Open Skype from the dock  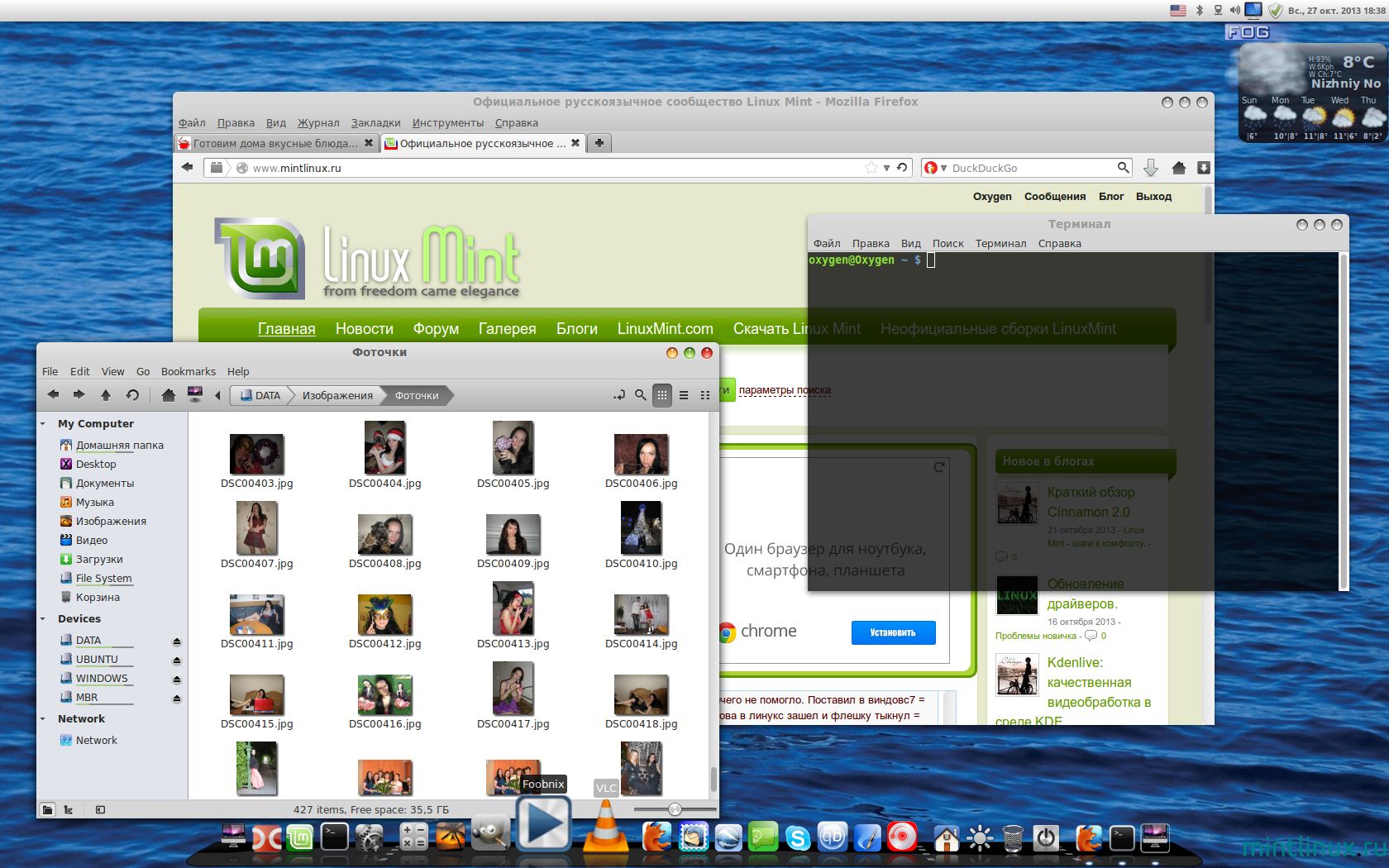[x=798, y=838]
